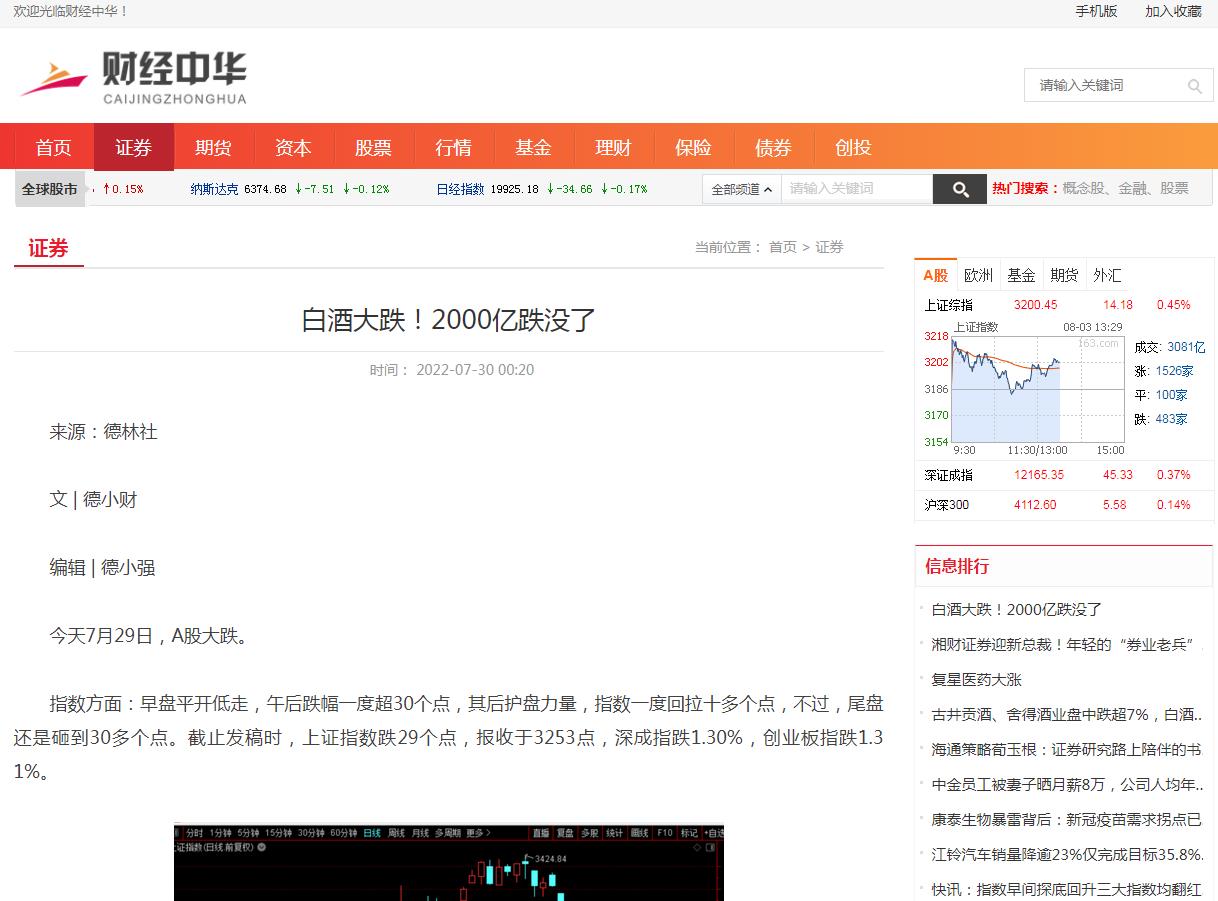
Task: Open ranked article 白酒大跌！2000亿跌没了
Action: pyautogui.click(x=1017, y=609)
